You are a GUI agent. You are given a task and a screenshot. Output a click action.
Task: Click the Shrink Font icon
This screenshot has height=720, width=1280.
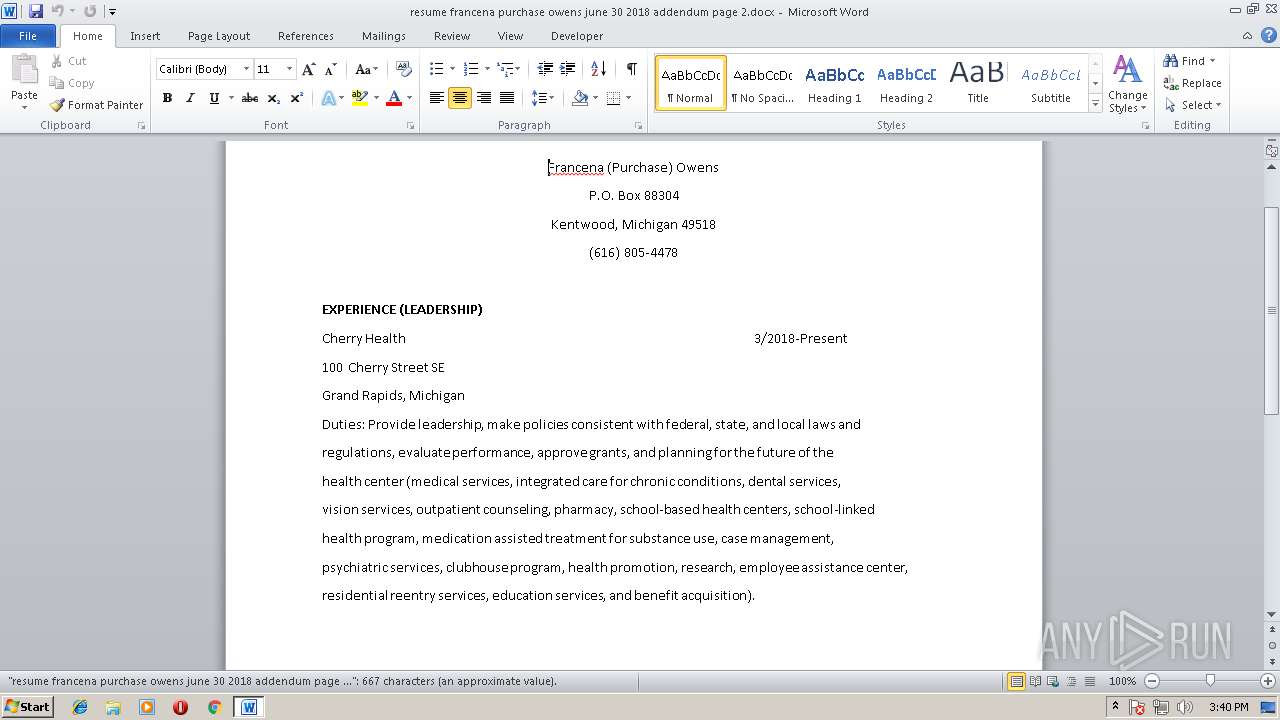coord(330,69)
